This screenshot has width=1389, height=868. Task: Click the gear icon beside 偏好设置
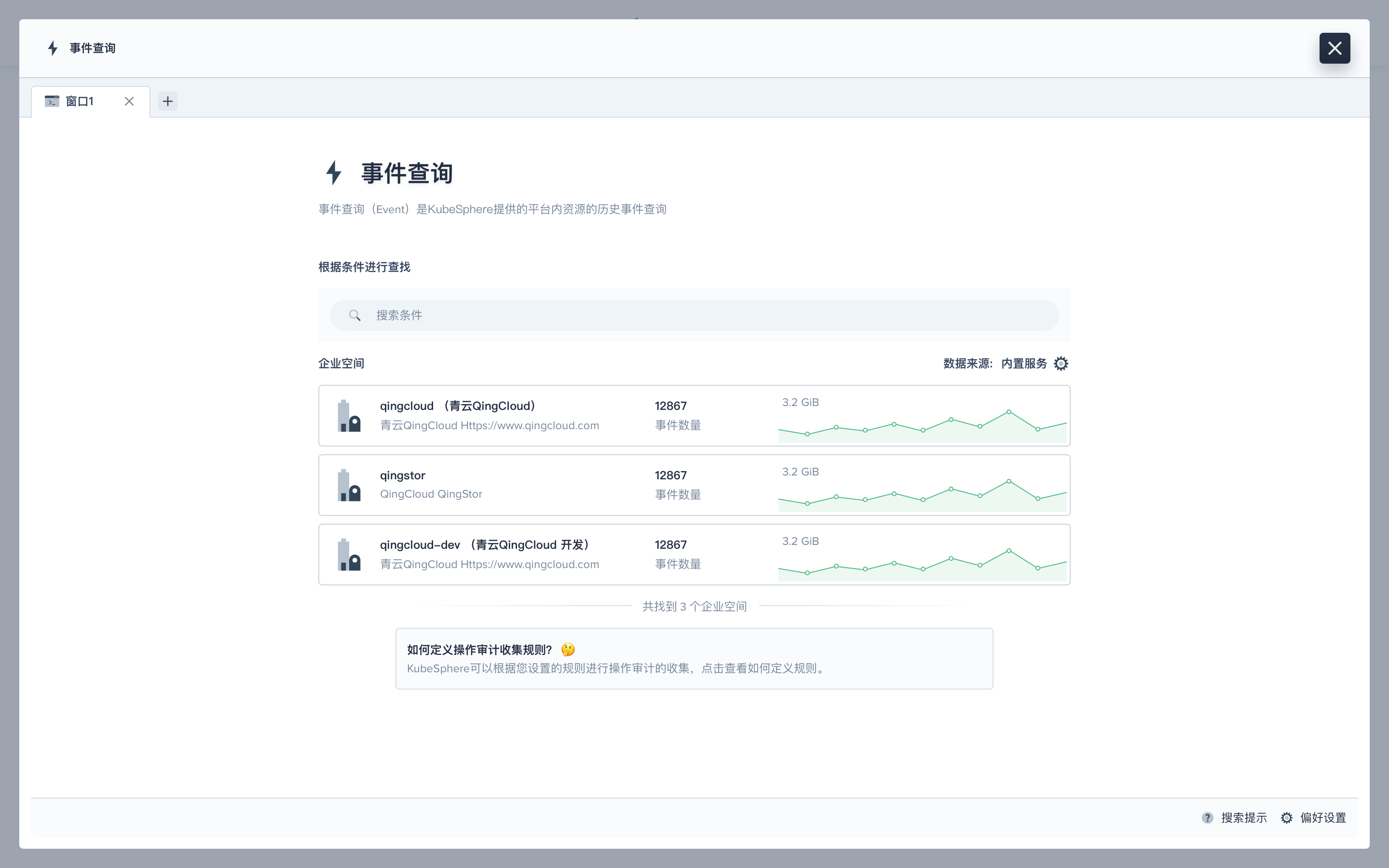1287,817
